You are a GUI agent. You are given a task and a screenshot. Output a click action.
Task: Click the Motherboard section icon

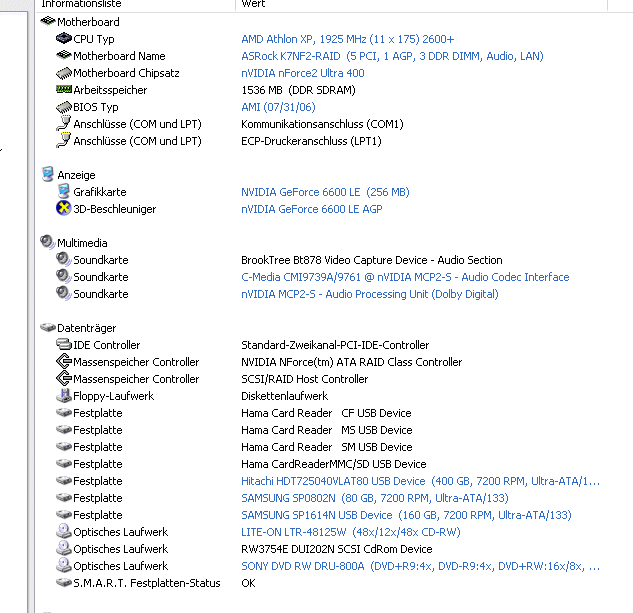48,21
